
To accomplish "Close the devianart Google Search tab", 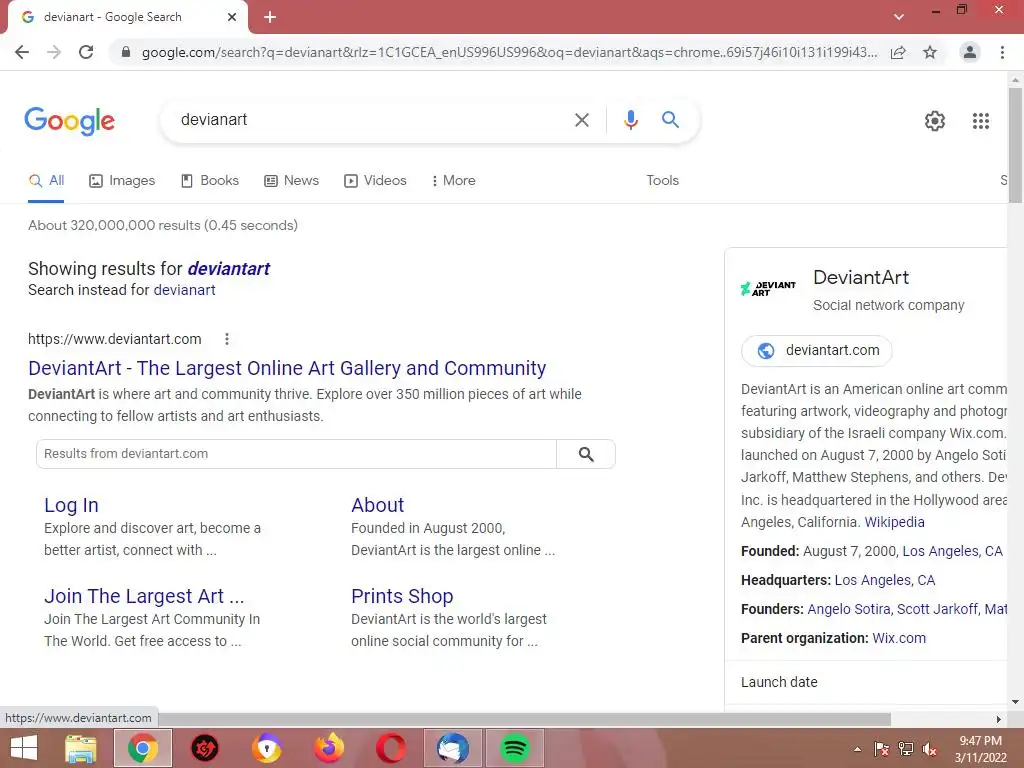I will point(232,17).
